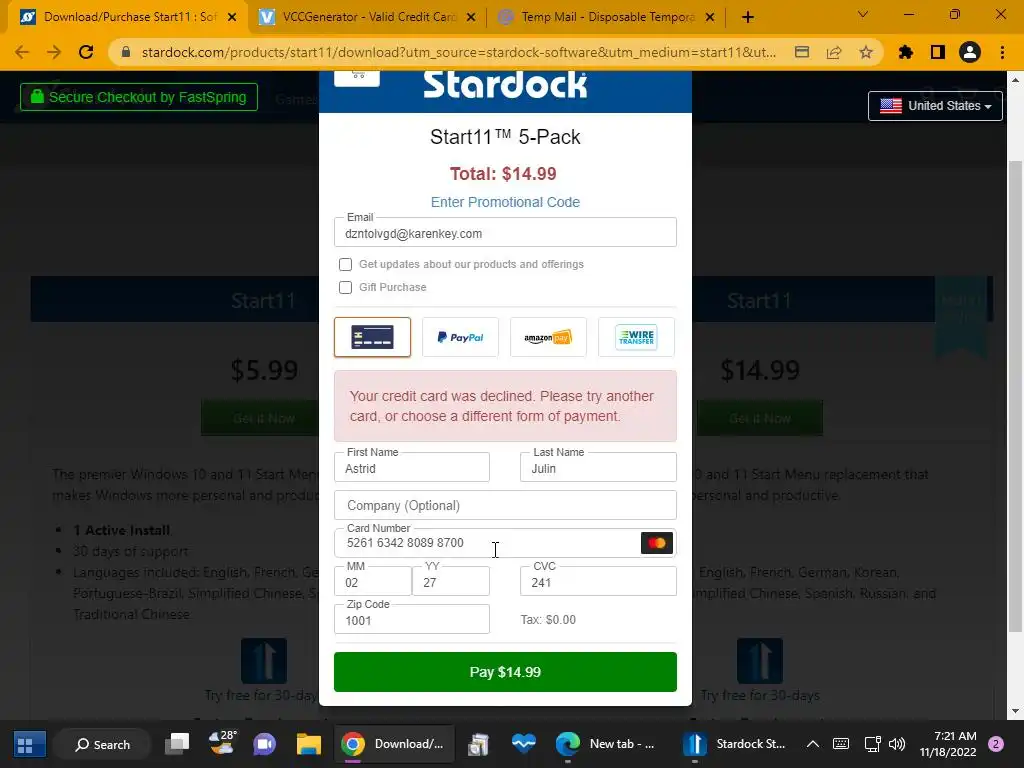Expand the Chrome tab search chevron
This screenshot has width=1024, height=768.
coord(863,14)
